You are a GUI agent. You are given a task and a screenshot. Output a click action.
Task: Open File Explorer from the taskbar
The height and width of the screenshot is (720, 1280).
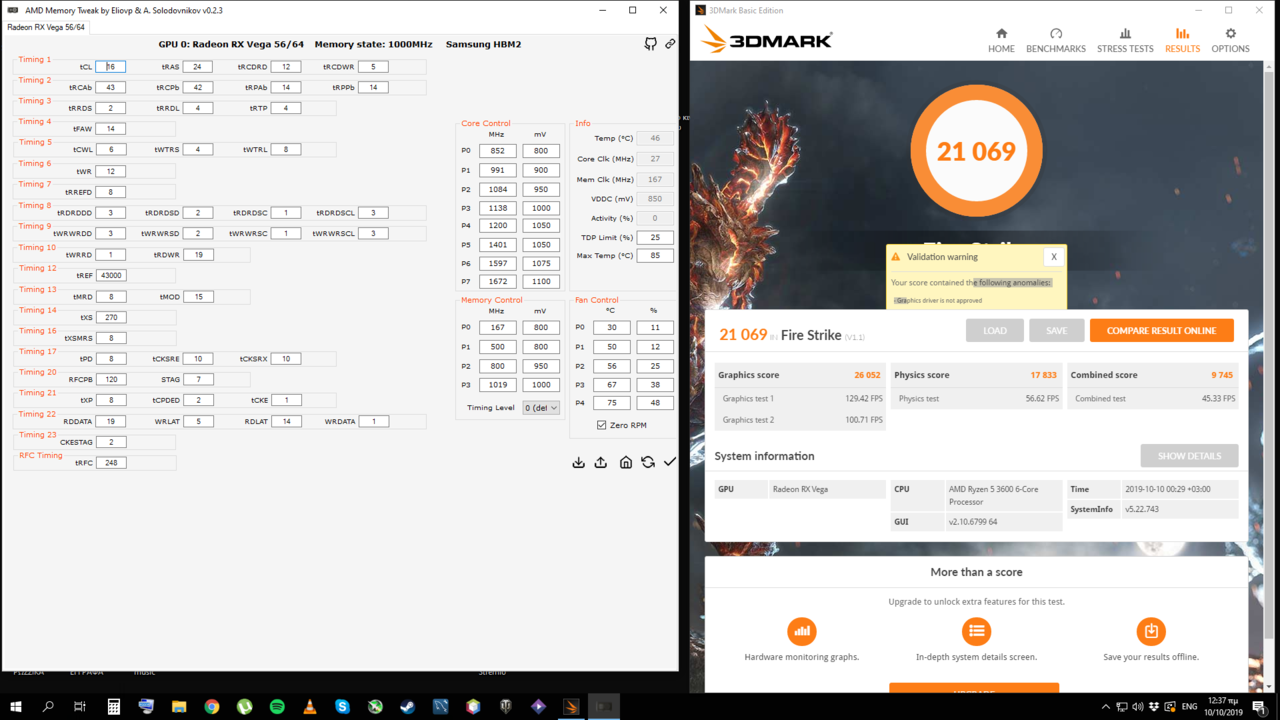179,706
